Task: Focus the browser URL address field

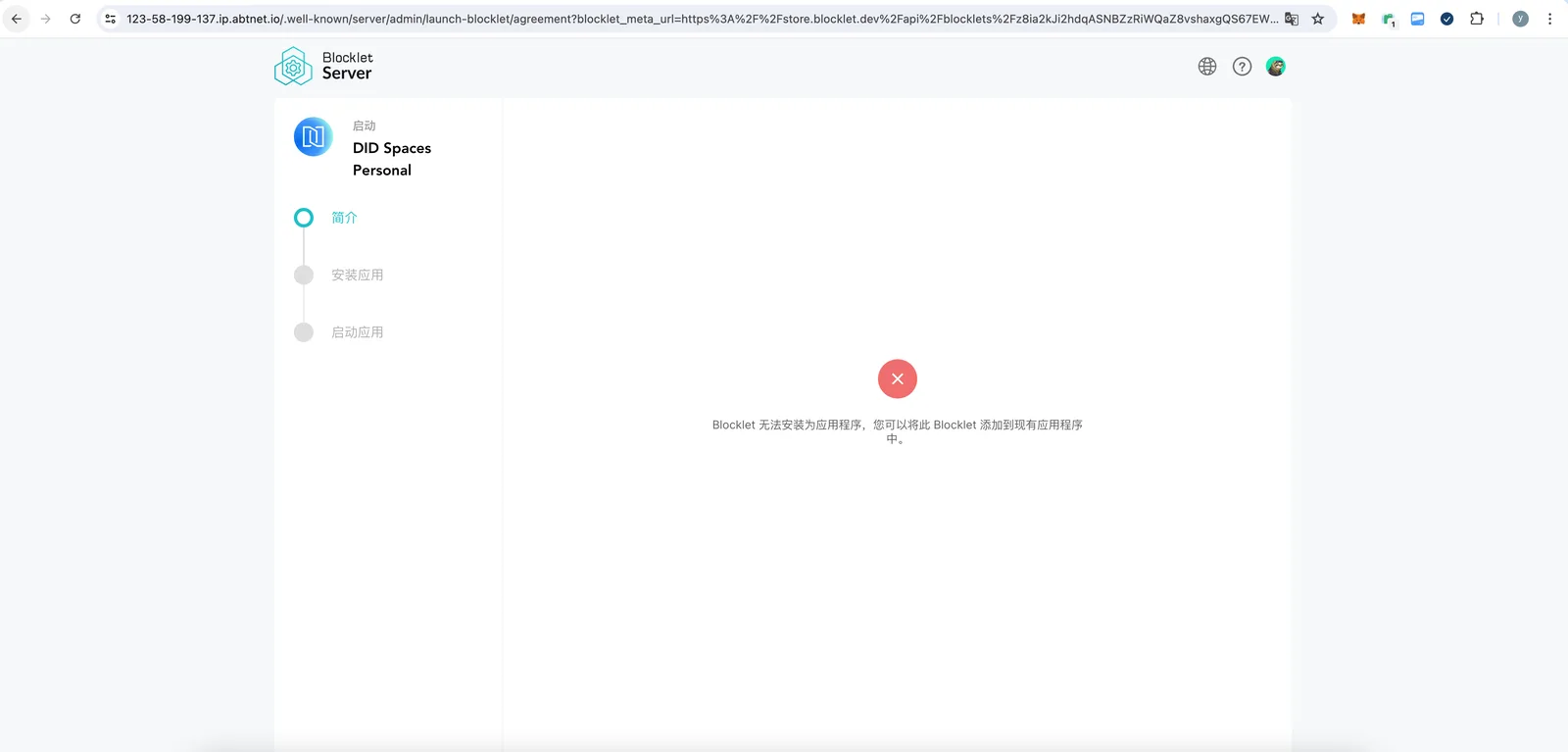Action: coord(702,19)
